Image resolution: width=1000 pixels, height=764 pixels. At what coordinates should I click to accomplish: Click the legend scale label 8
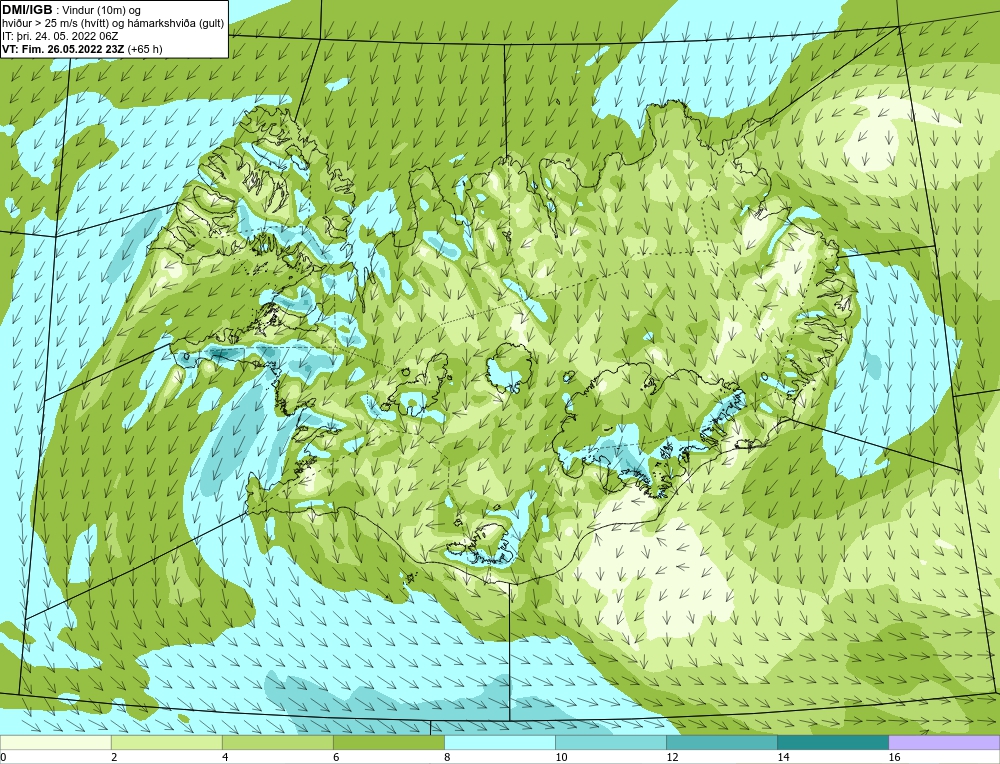(447, 757)
